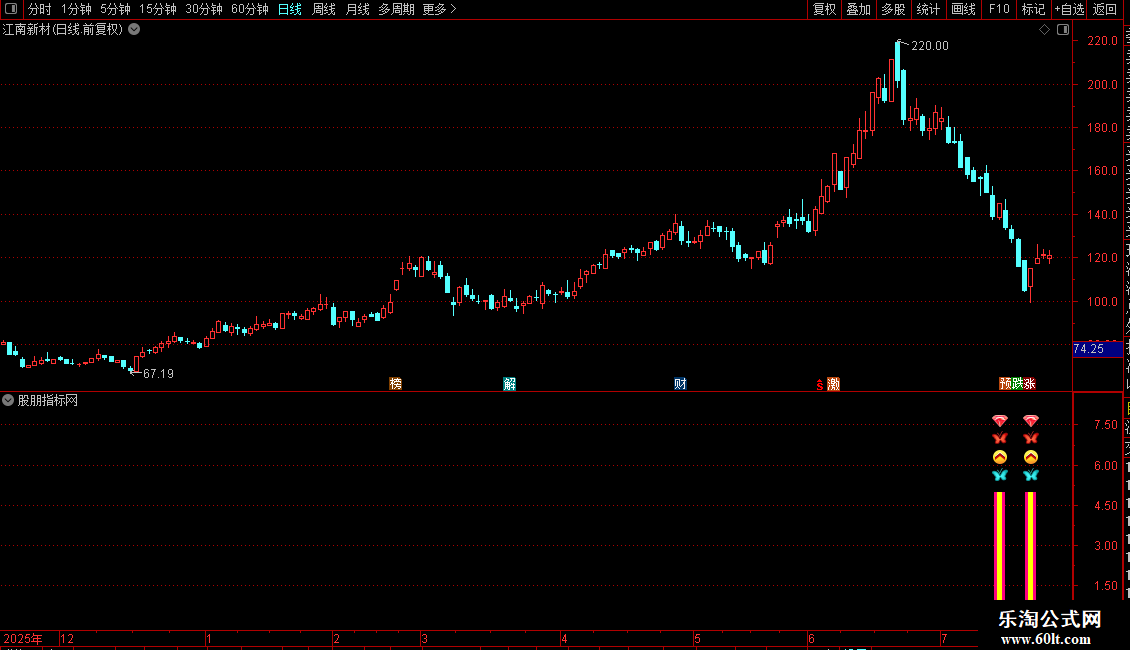This screenshot has height=650, width=1130.
Task: Open the F10 company info
Action: pos(999,9)
